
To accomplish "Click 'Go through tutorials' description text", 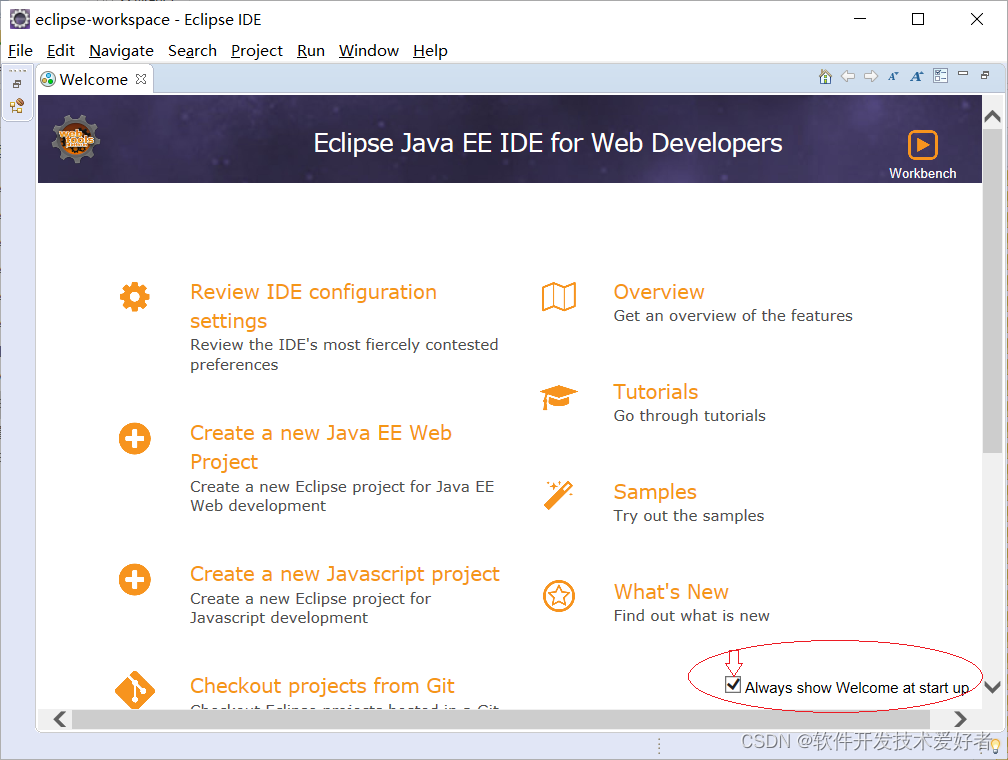I will (689, 416).
